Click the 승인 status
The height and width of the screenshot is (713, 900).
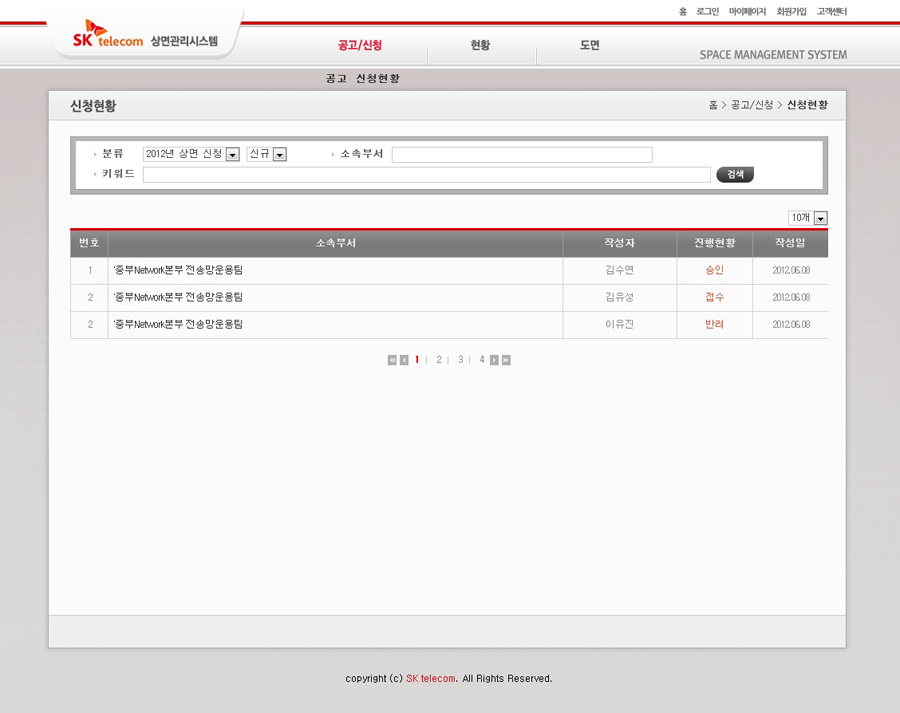(715, 270)
